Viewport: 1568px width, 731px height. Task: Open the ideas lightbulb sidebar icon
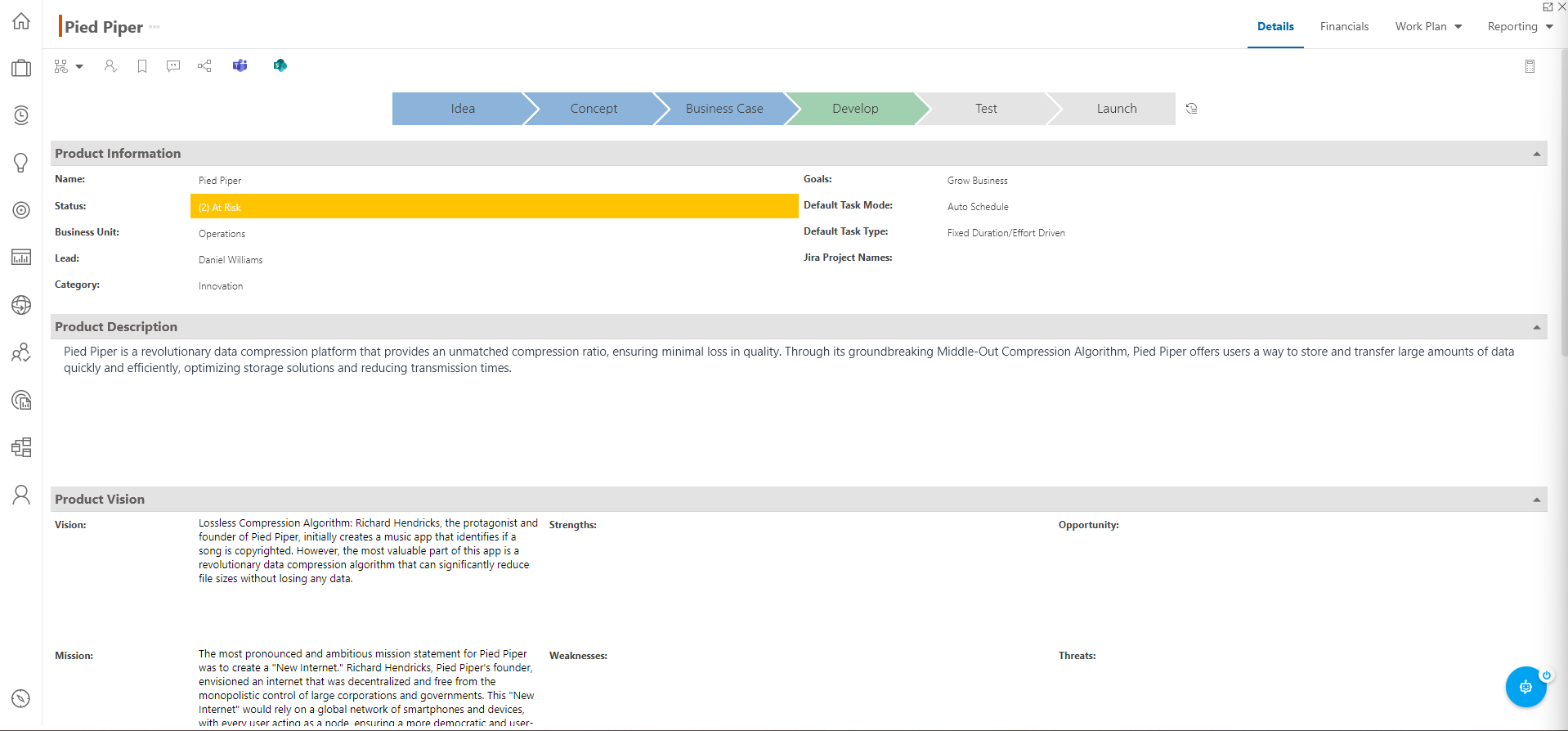(21, 163)
